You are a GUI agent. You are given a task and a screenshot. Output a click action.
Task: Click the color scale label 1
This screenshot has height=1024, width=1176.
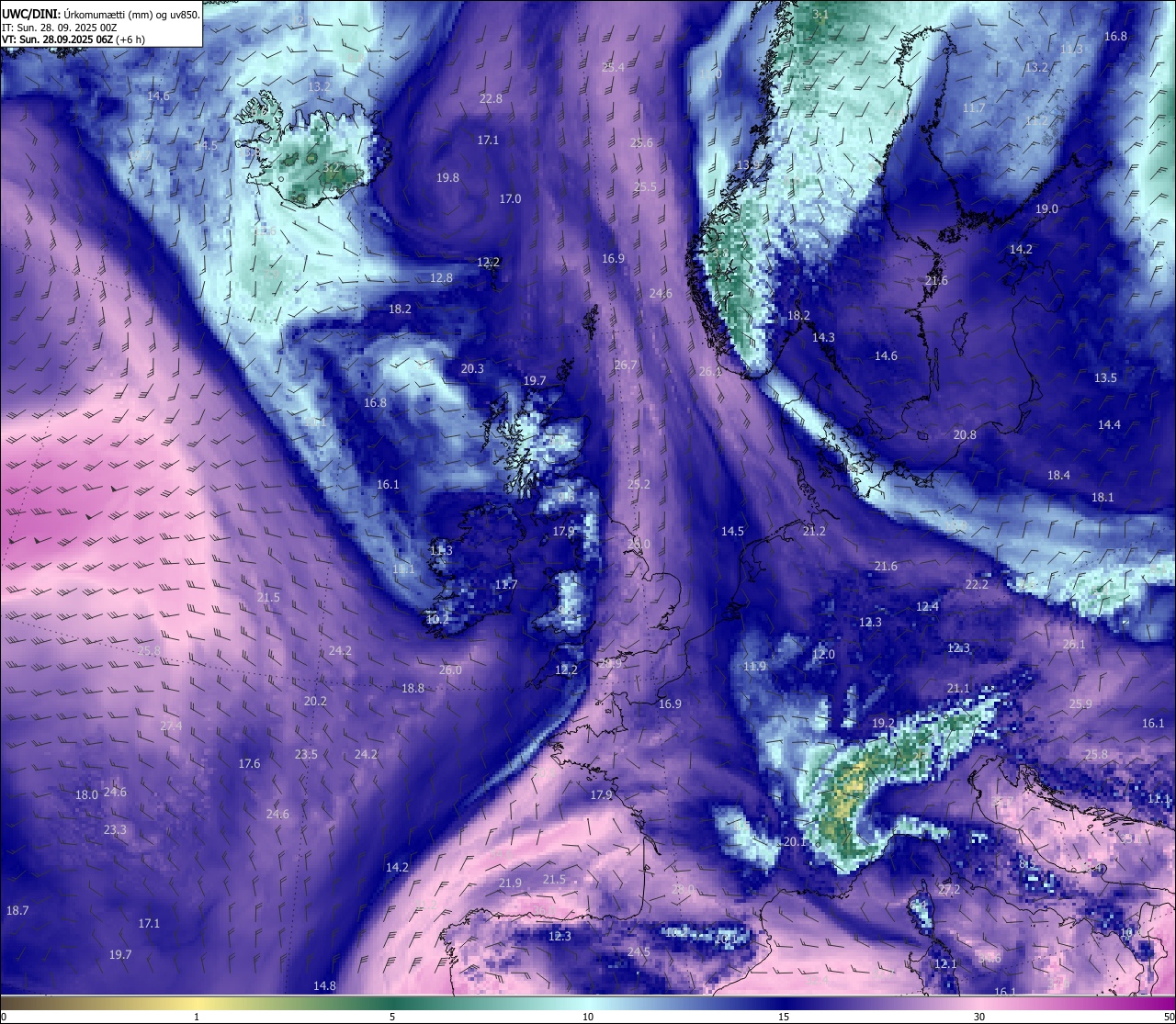(x=197, y=1017)
